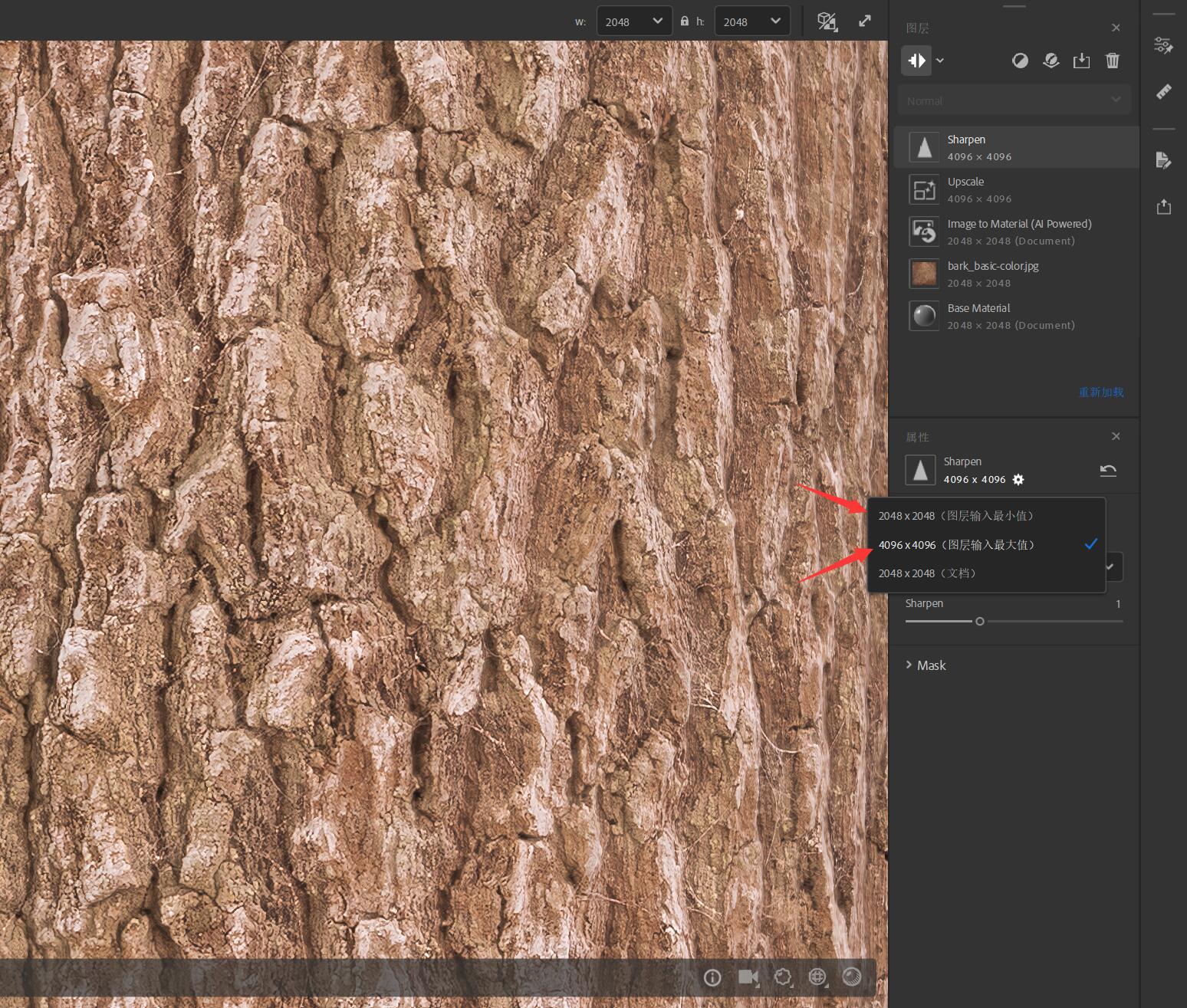This screenshot has height=1008, width=1187.
Task: Expand the Mask section in properties
Action: (931, 665)
